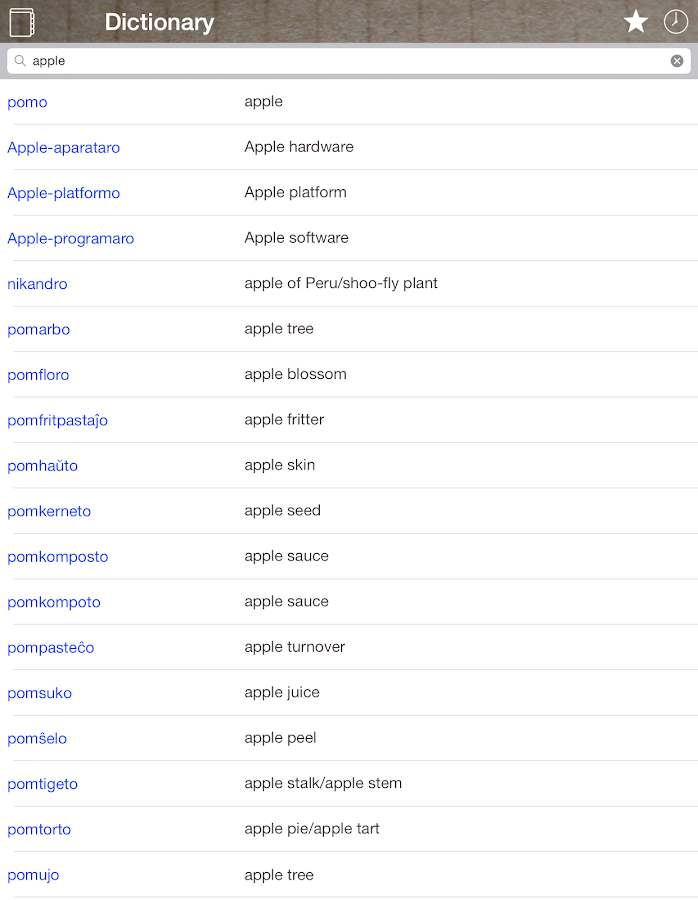Tap the 'pompasteĉo' word link

(50, 648)
